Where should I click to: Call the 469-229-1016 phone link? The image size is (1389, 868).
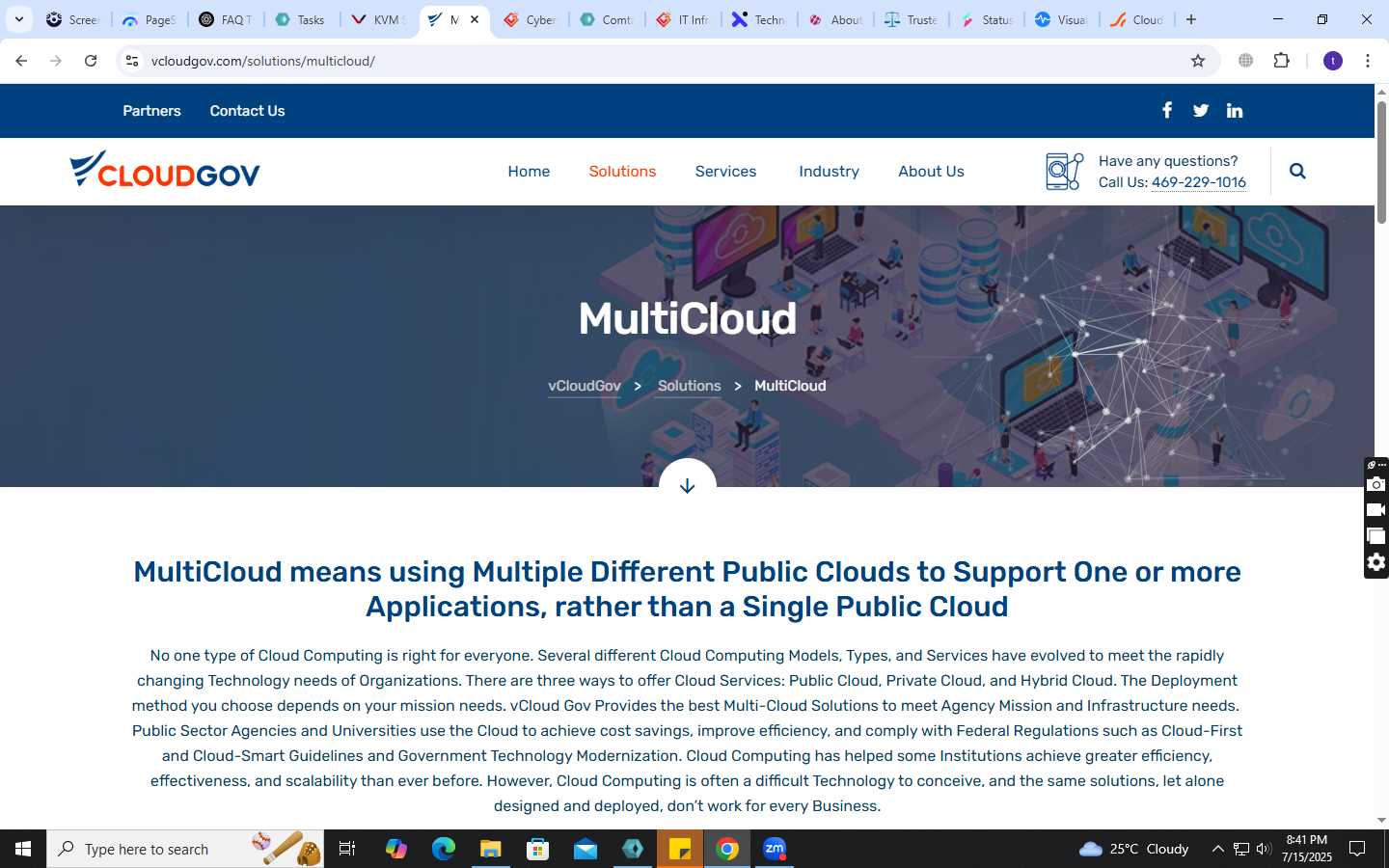[1198, 182]
